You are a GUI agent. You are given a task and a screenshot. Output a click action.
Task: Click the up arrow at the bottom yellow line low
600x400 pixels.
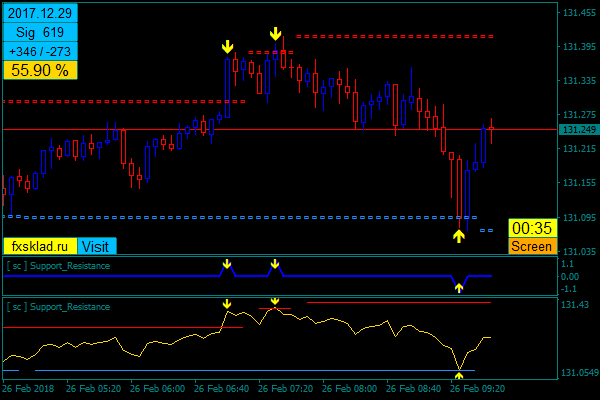[x=459, y=375]
